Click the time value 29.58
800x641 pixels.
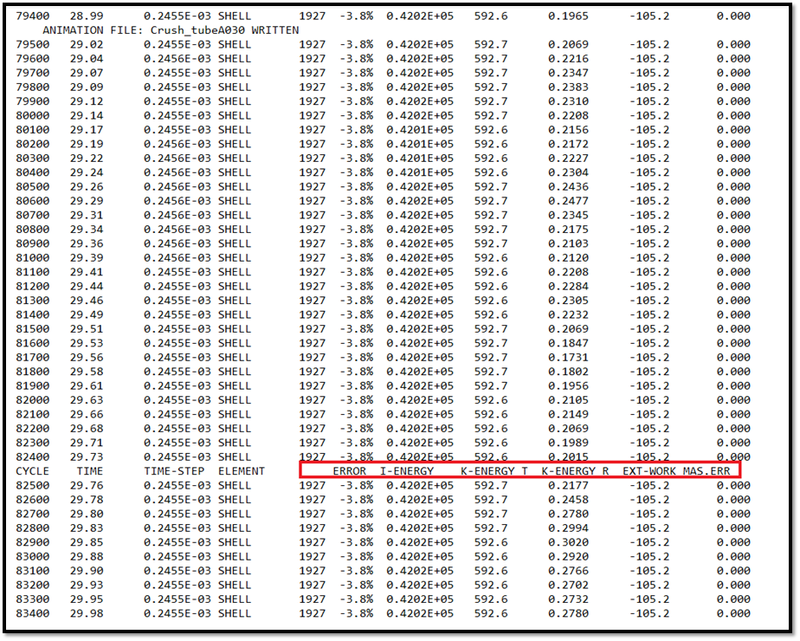pyautogui.click(x=86, y=372)
